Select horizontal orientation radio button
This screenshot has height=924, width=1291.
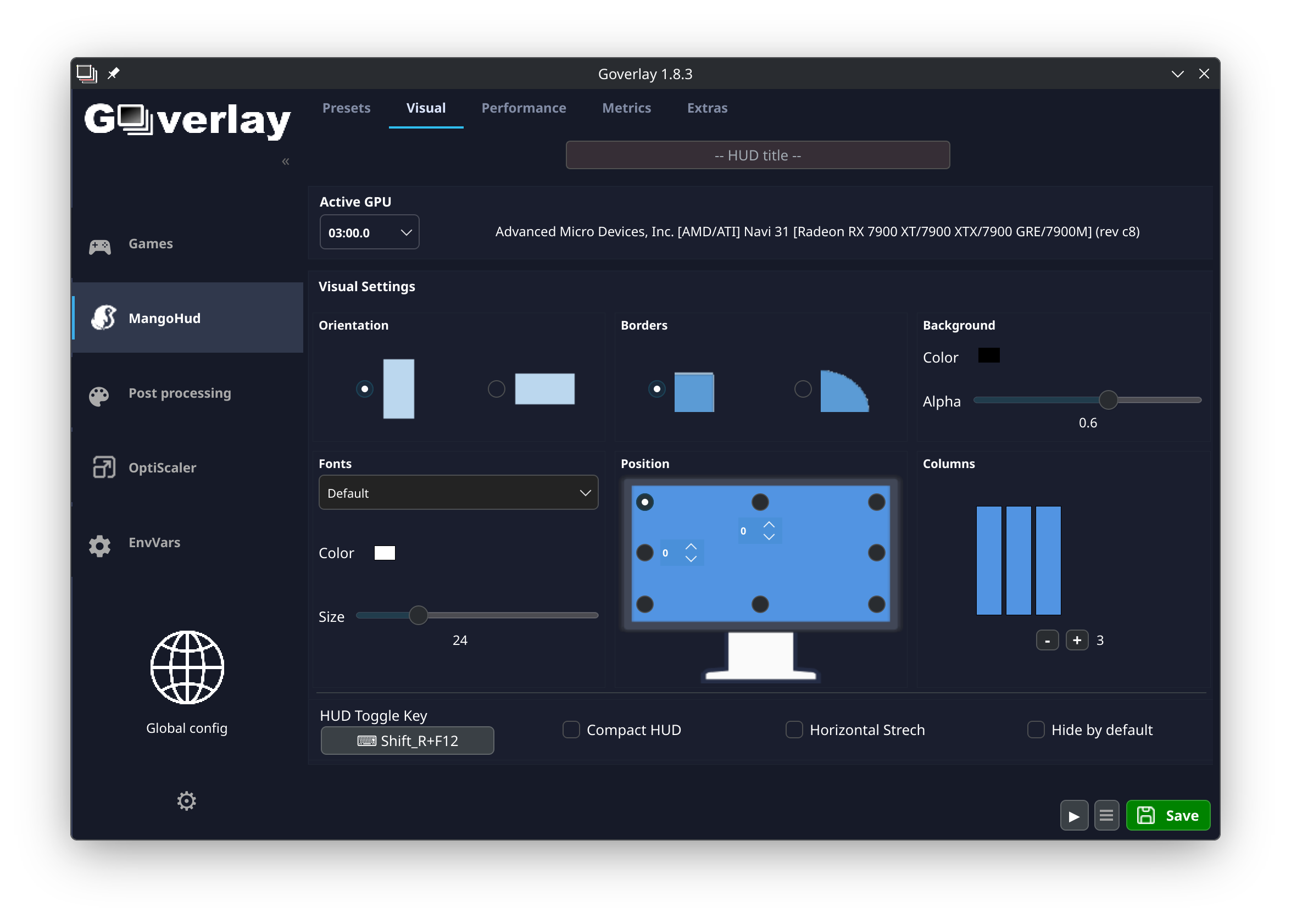(x=496, y=388)
